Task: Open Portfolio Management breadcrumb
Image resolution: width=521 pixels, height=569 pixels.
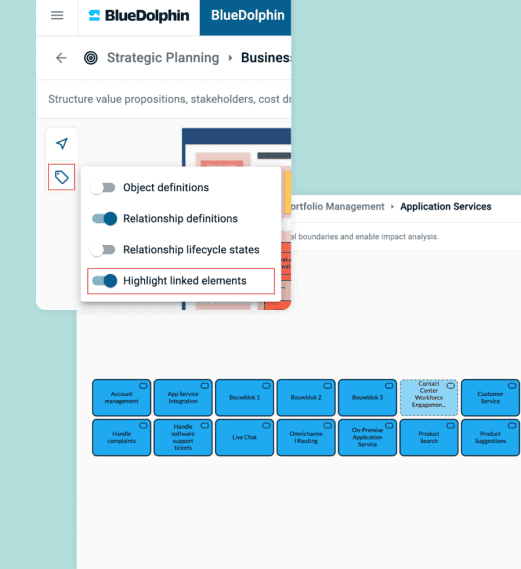Action: coord(337,206)
